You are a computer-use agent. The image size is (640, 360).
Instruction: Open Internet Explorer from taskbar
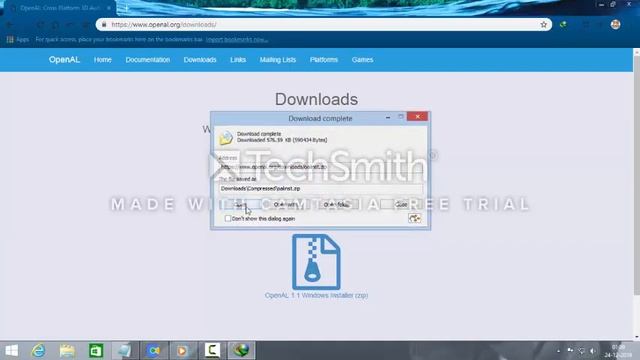coord(38,350)
